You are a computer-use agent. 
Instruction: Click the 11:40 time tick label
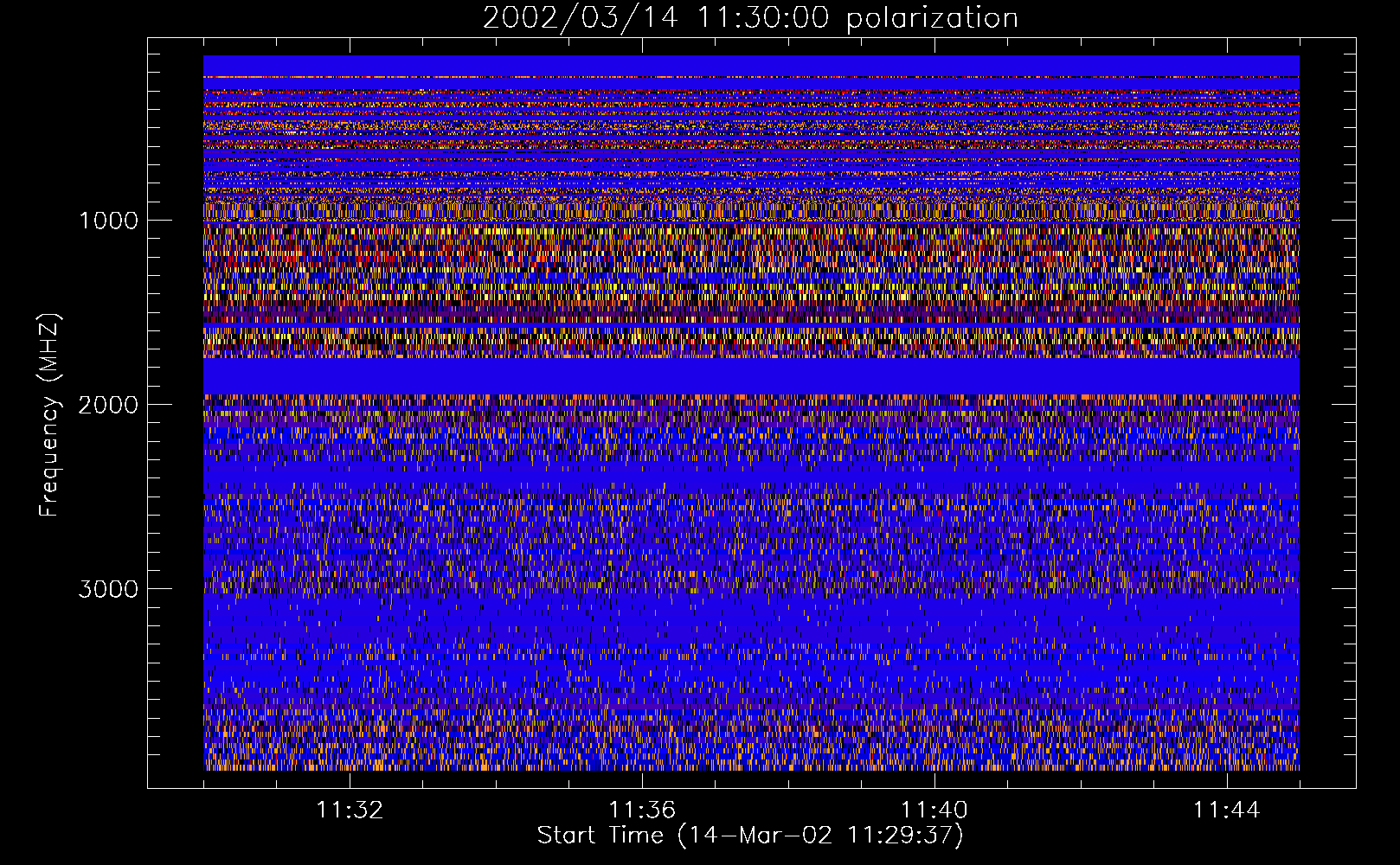934,811
